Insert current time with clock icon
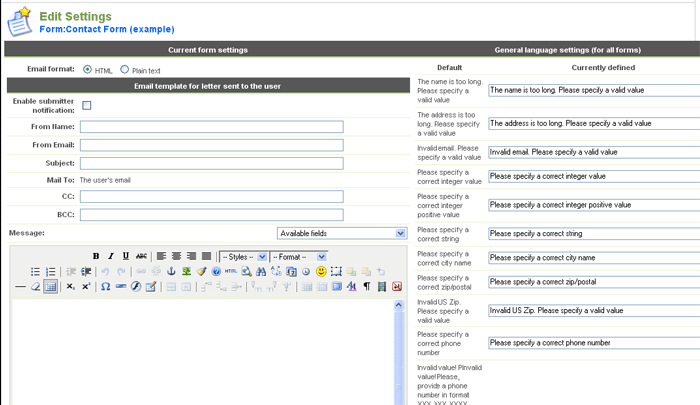The width and height of the screenshot is (700, 405). 306,271
